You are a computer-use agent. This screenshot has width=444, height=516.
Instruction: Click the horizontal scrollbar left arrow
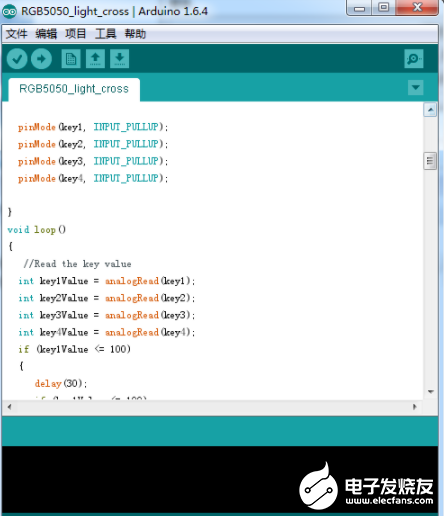9,407
